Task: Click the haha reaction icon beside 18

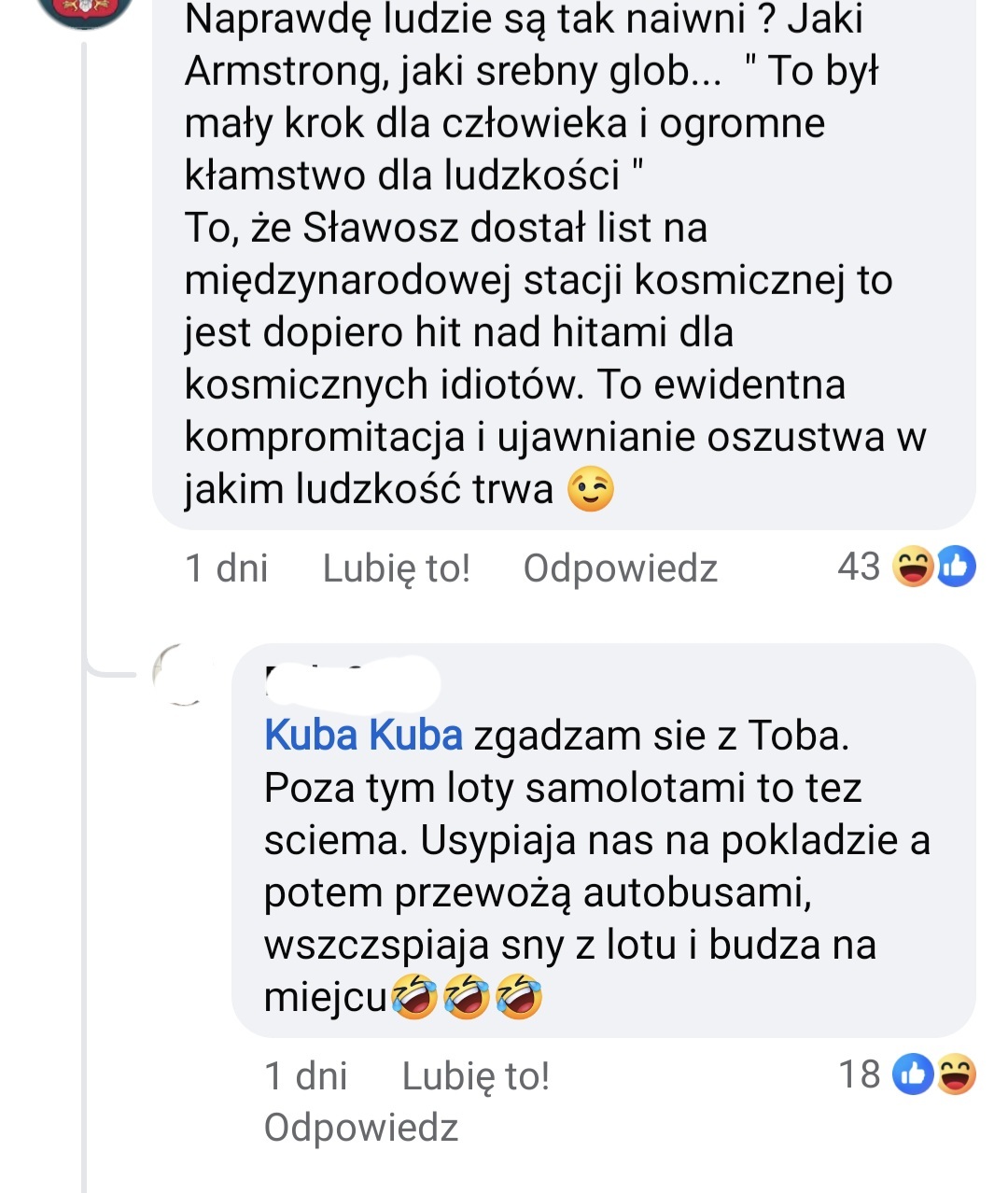Action: pyautogui.click(x=955, y=1074)
